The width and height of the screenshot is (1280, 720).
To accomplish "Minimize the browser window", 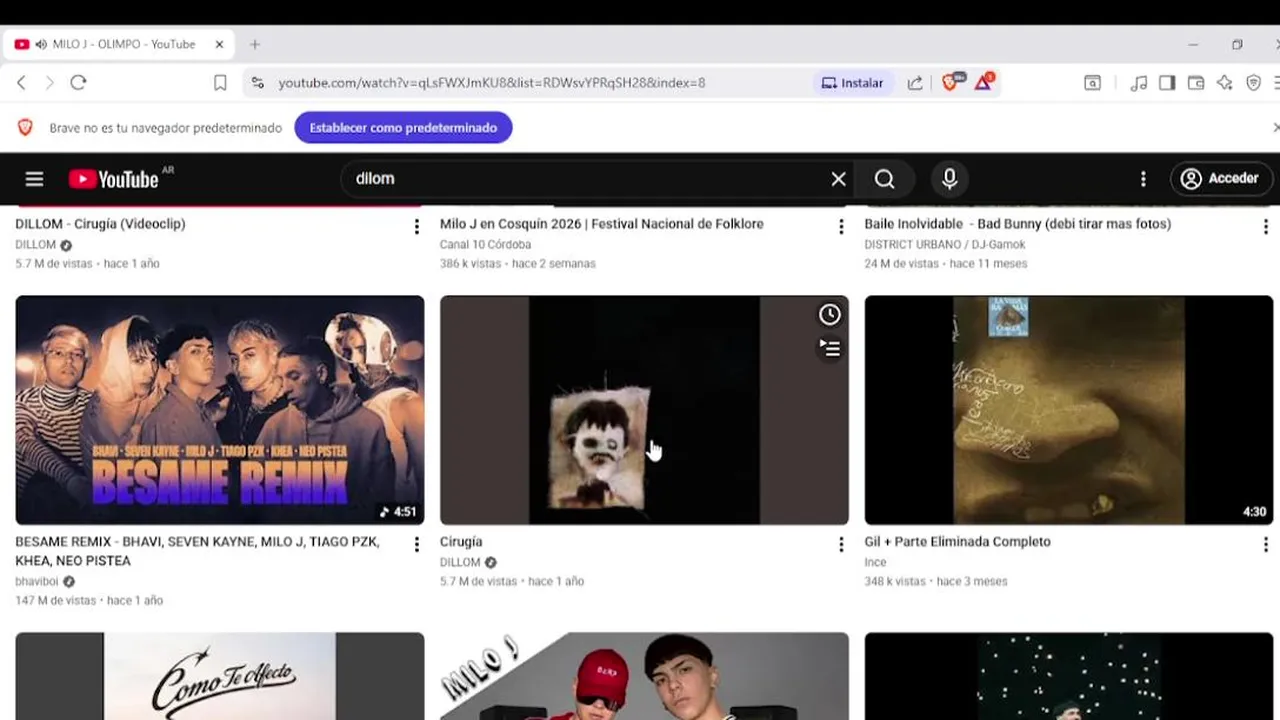I will (x=1193, y=45).
